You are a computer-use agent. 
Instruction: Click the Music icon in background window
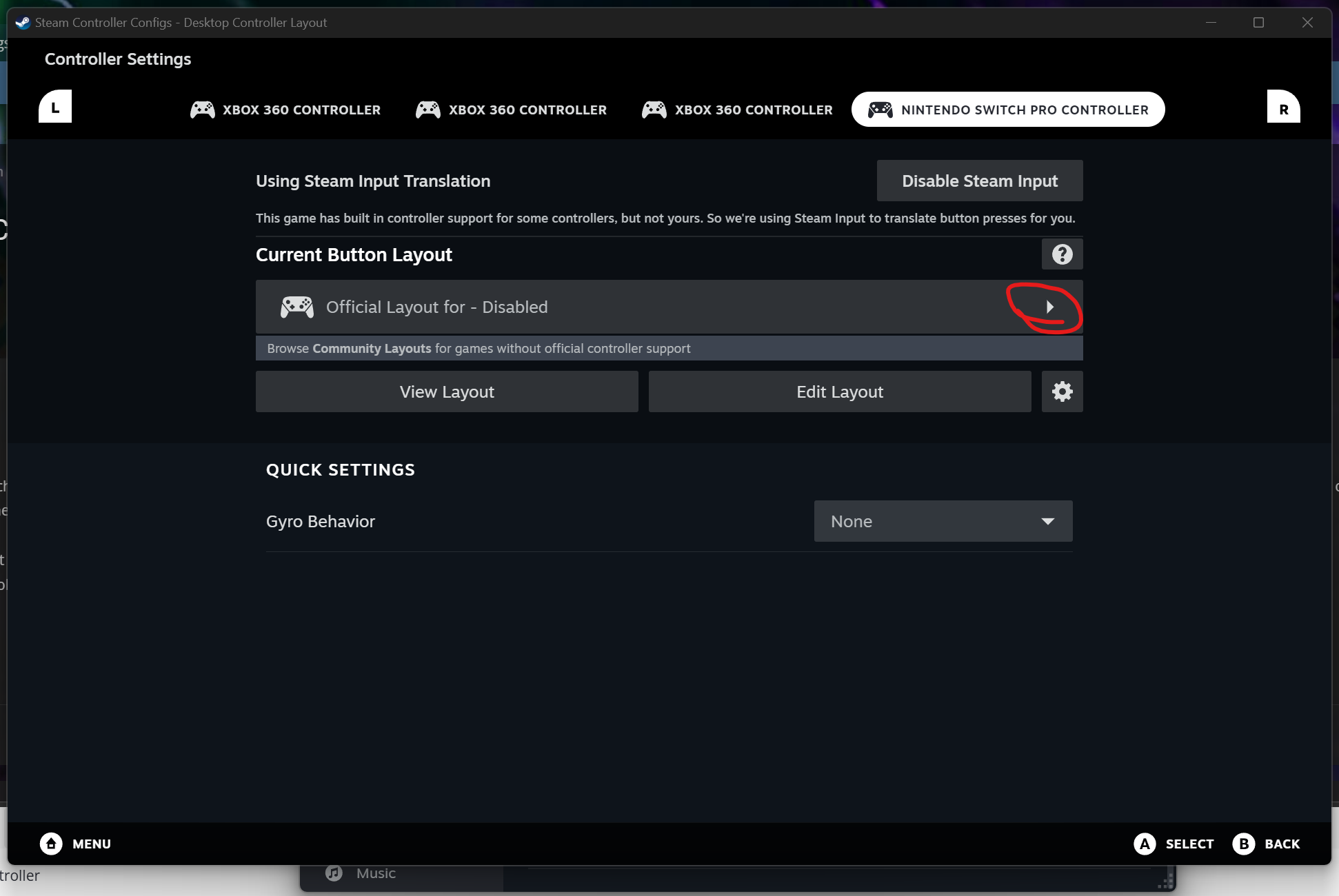click(x=334, y=873)
